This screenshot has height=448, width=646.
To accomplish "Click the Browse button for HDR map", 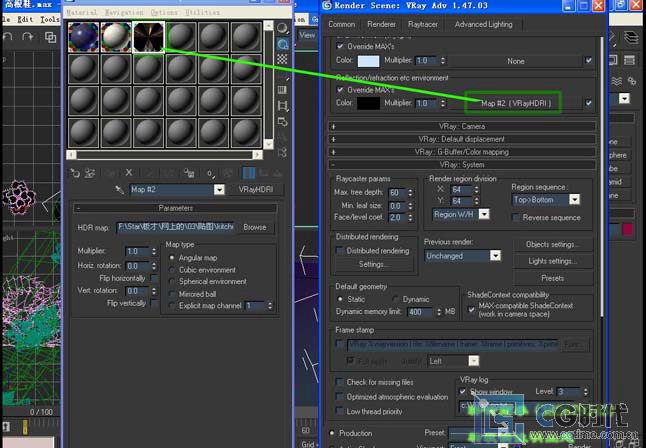I will (x=255, y=227).
